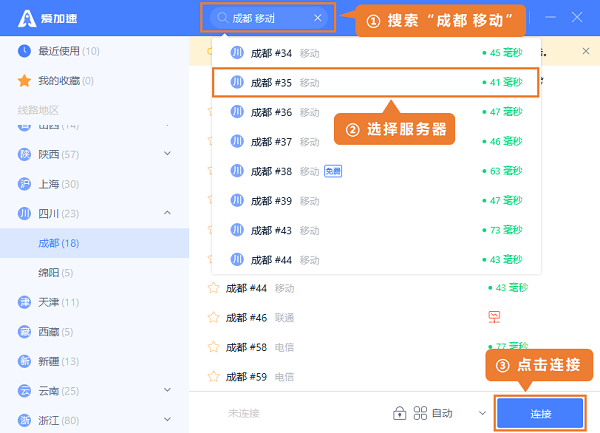This screenshot has width=600, height=433.
Task: Click the 爱加速 logo icon
Action: pos(27,18)
